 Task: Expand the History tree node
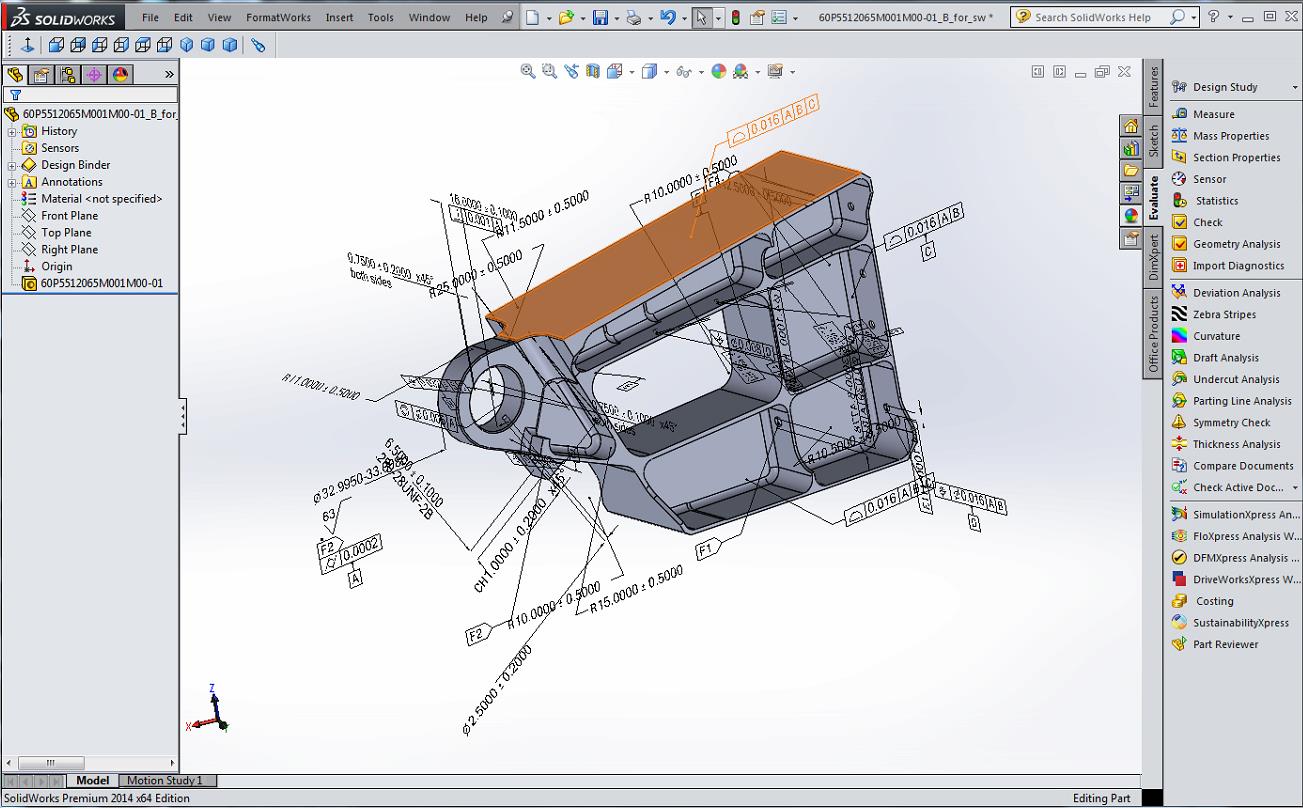pyautogui.click(x=12, y=131)
